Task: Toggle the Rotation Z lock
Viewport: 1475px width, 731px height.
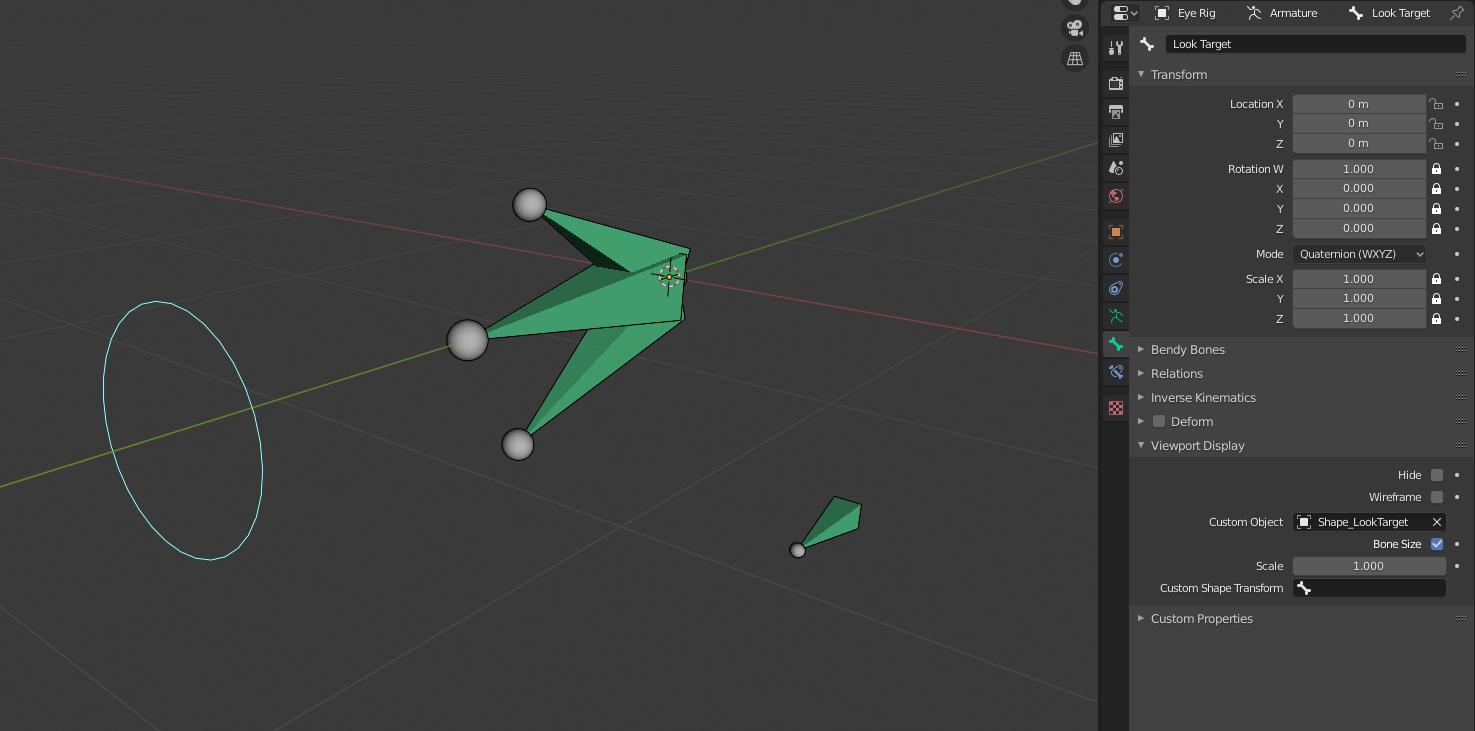Action: tap(1436, 228)
